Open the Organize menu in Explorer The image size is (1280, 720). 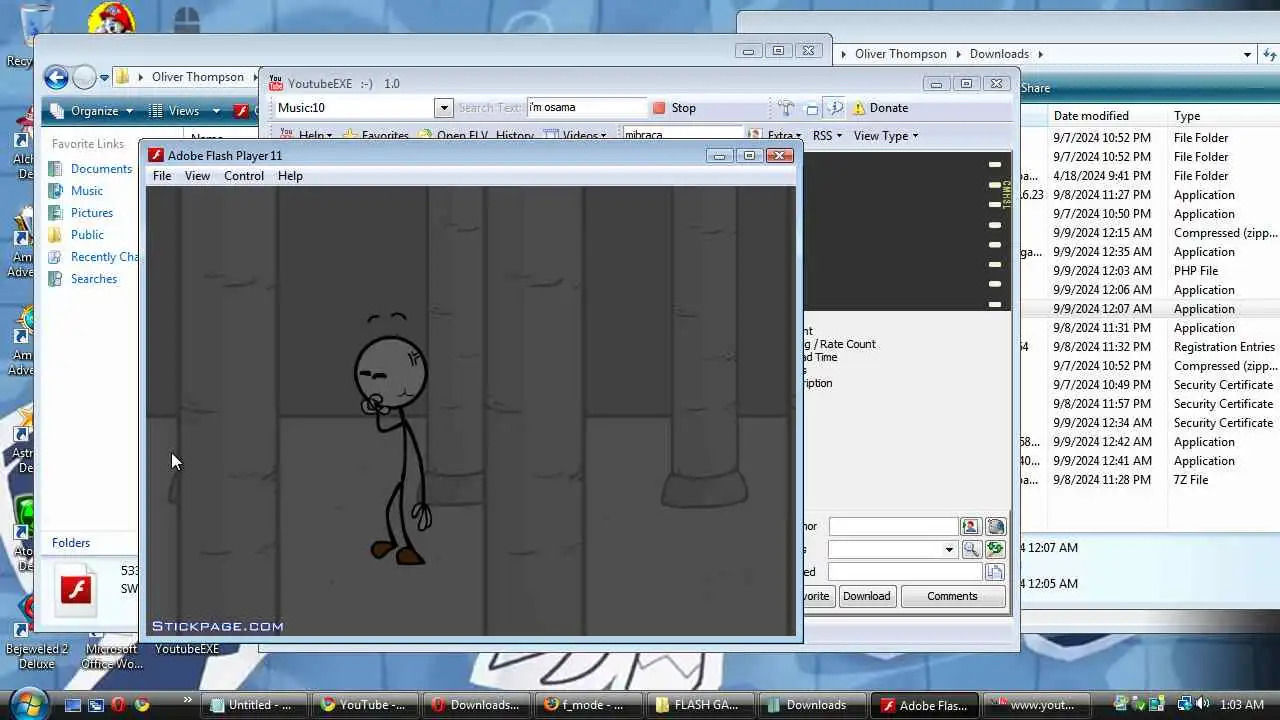(x=91, y=111)
